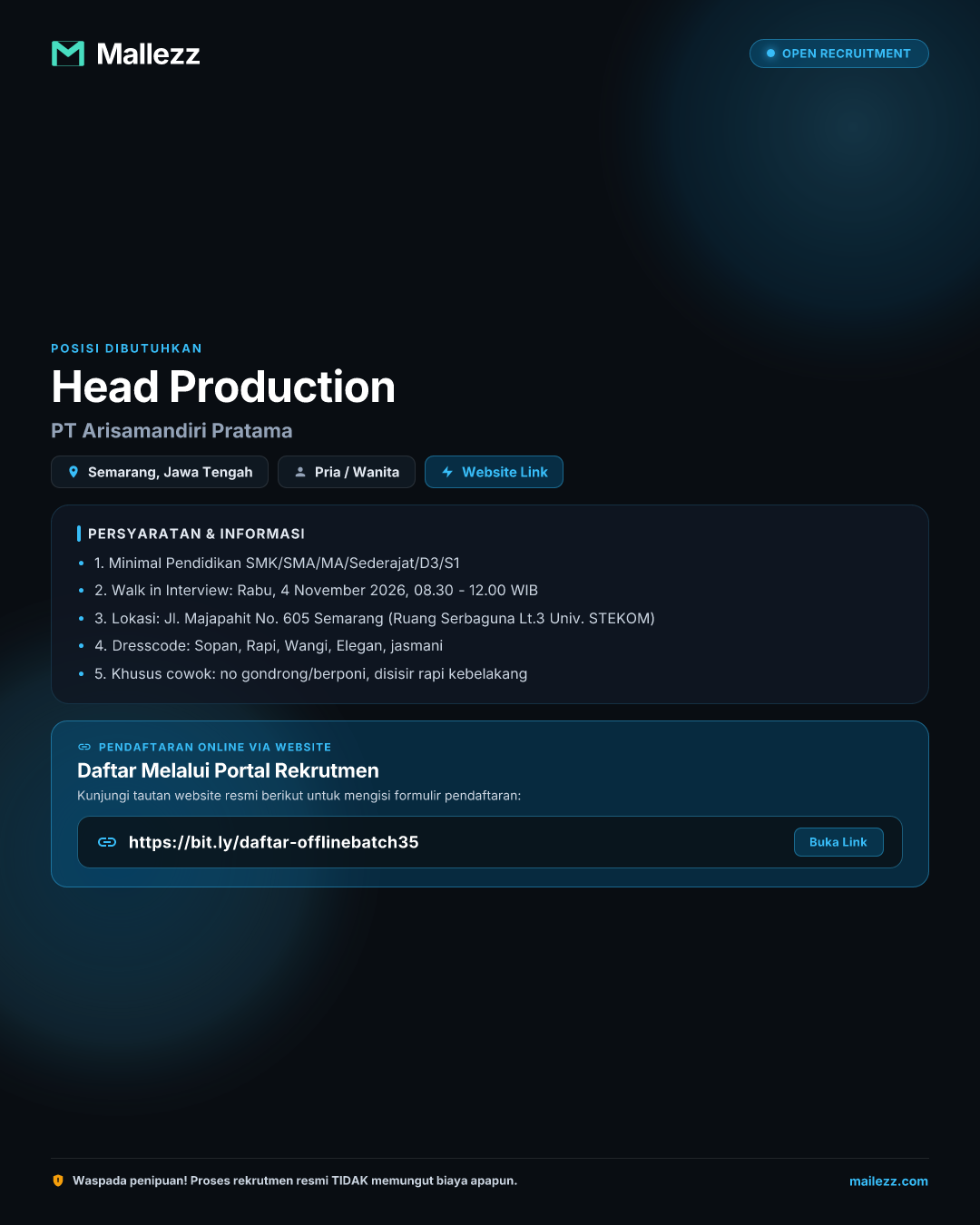Click the Open Recruitment badge
This screenshot has width=980, height=1225.
click(838, 54)
